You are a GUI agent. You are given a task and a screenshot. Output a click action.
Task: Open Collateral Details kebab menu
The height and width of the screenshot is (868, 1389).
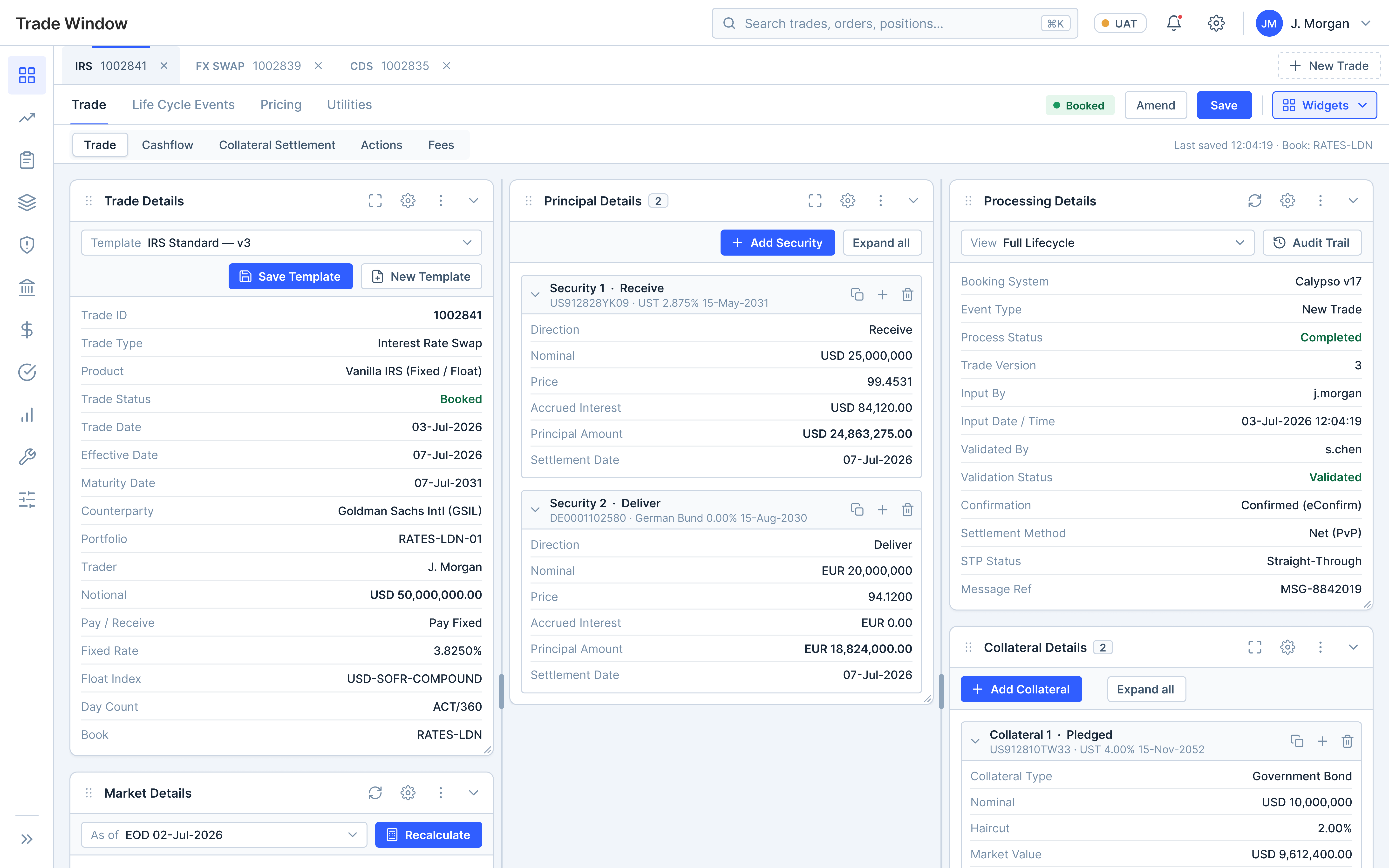(1320, 648)
